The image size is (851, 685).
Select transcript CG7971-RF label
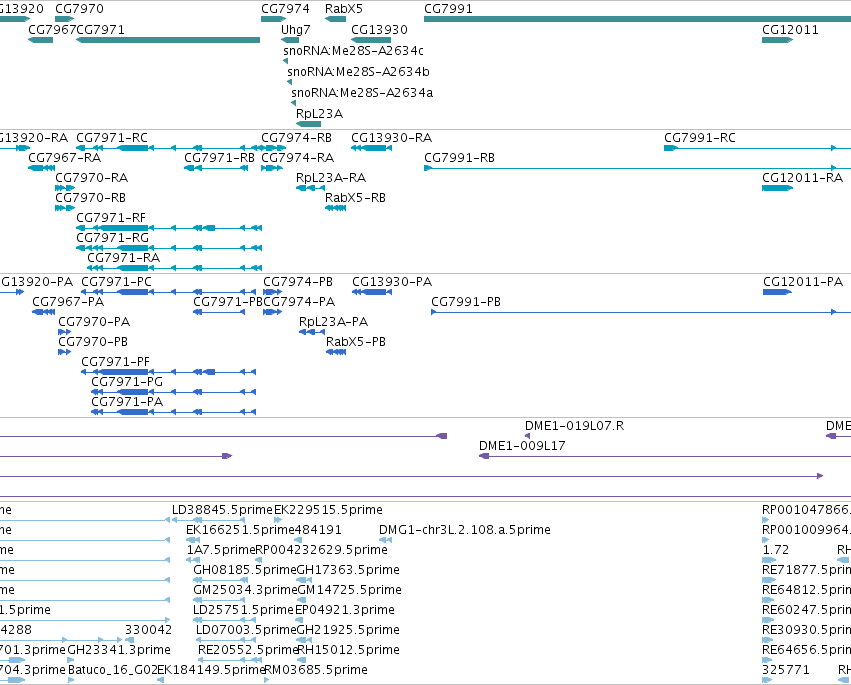pos(111,218)
